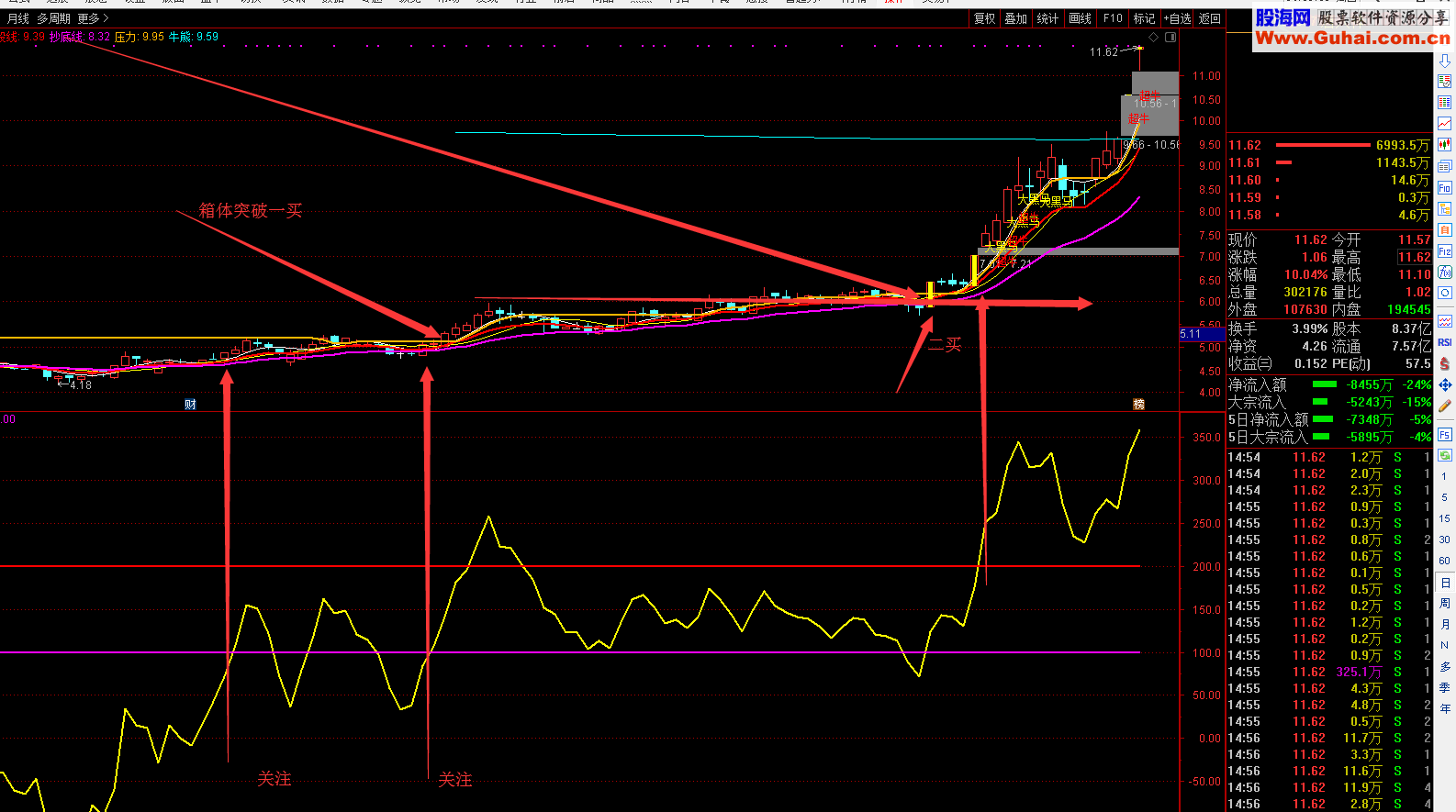The image size is (1456, 812).
Task: Click the diamond icon at chart top-right
Action: 1155,37
